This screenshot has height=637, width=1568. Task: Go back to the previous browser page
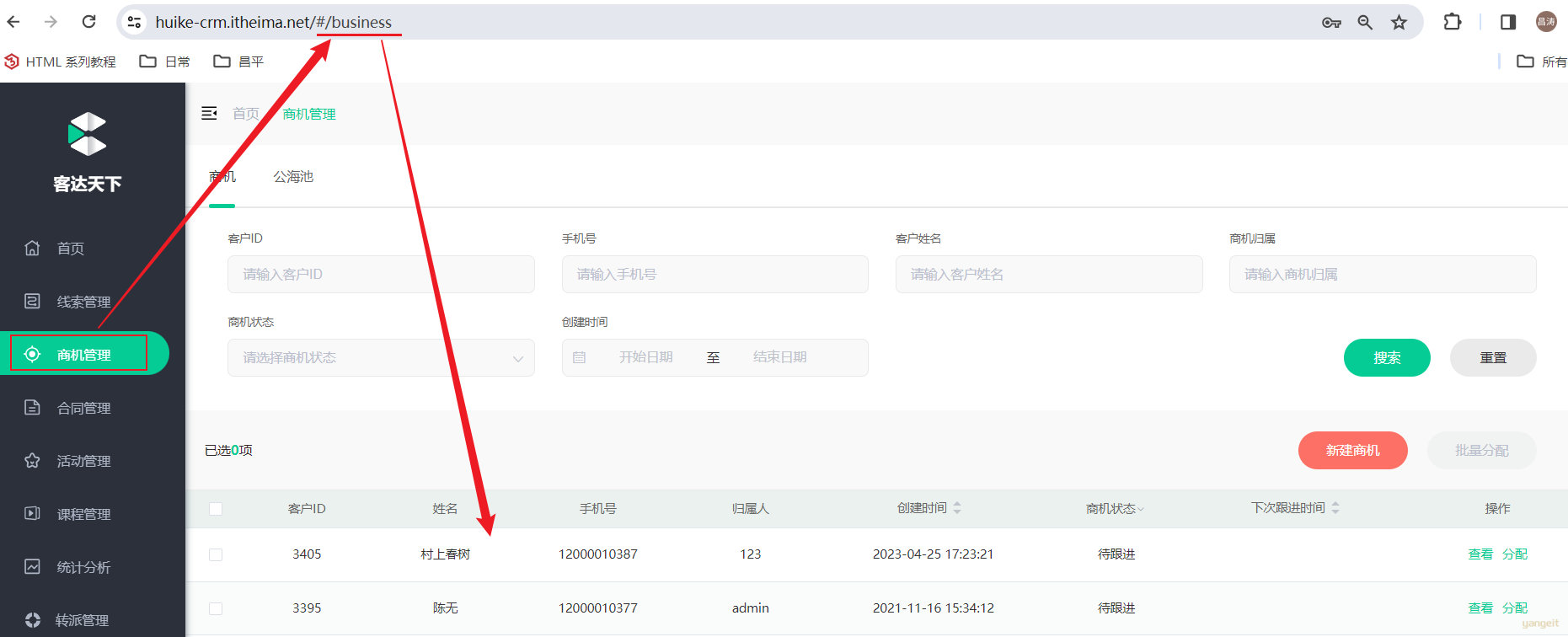[14, 22]
